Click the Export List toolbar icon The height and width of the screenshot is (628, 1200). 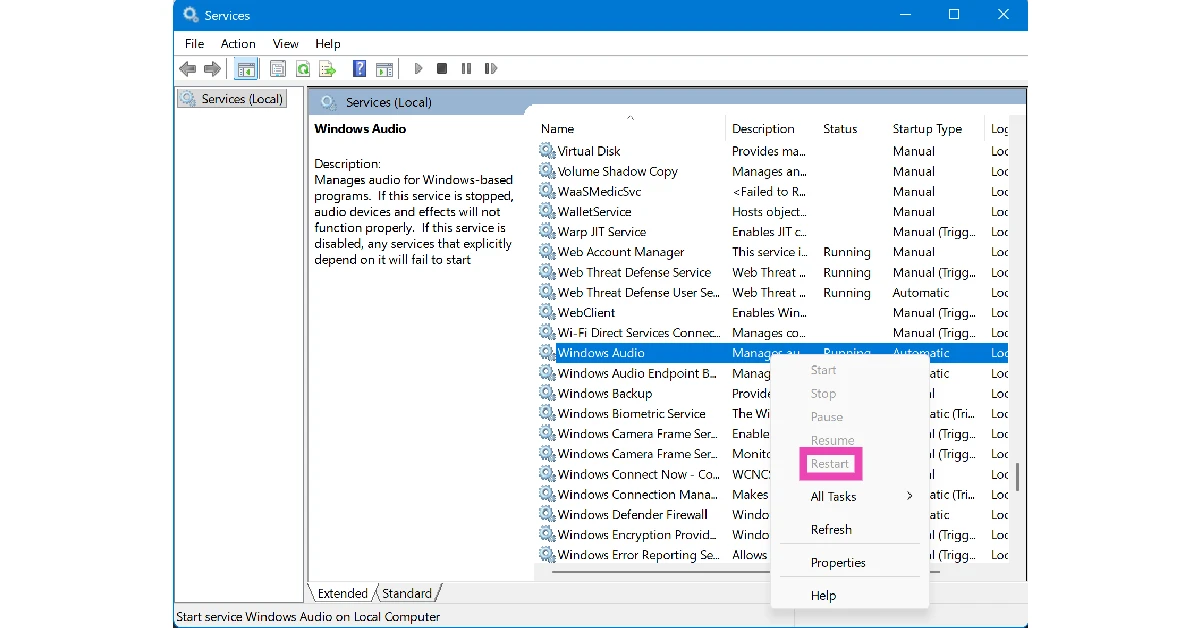click(x=328, y=68)
